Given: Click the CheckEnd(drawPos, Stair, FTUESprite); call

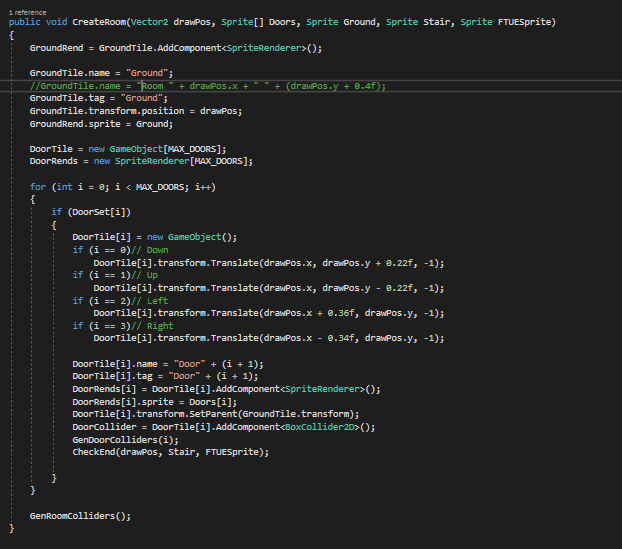Looking at the screenshot, I should (x=170, y=452).
